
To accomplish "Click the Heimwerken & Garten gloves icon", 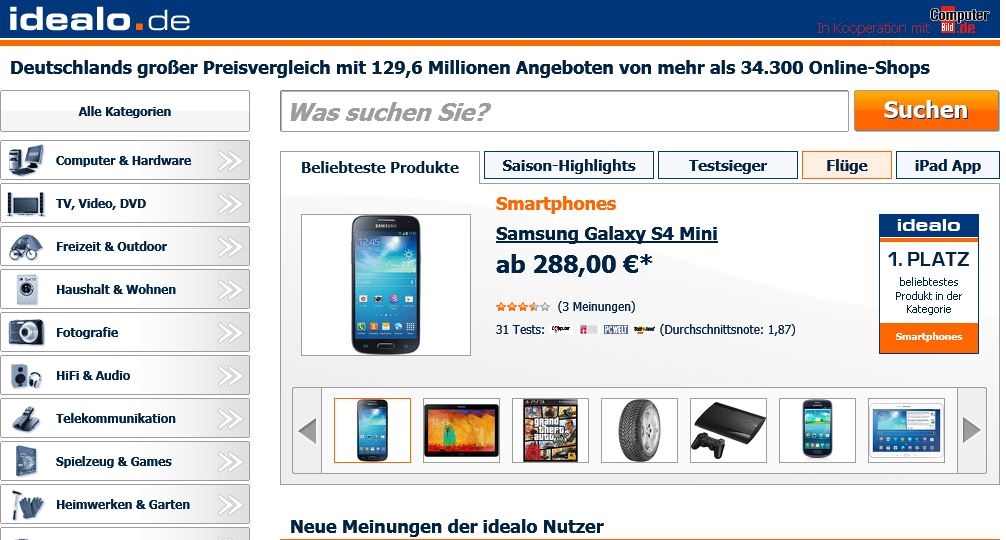I will coord(28,505).
